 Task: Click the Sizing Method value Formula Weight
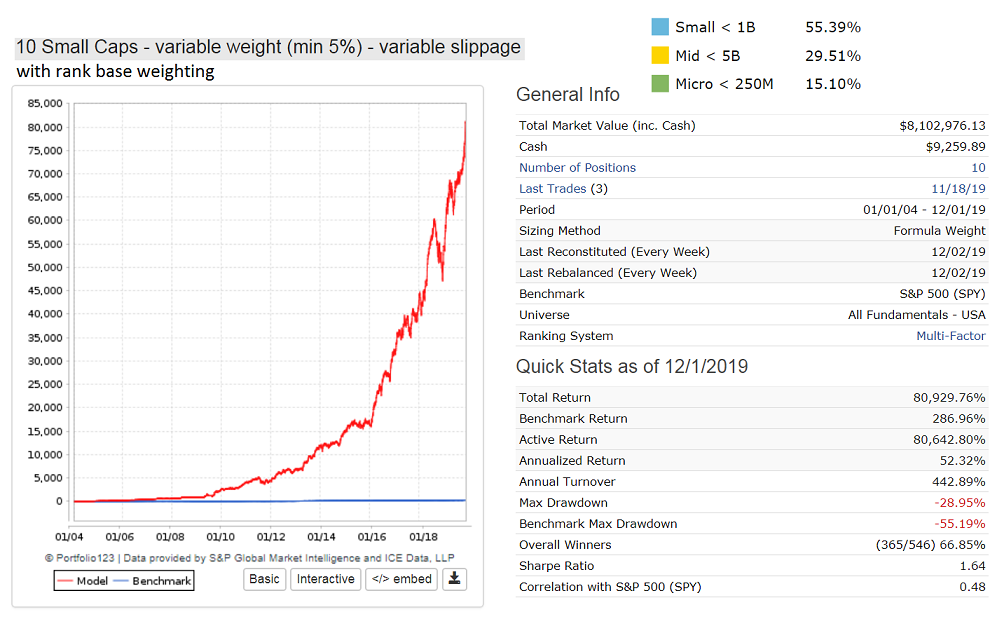click(940, 231)
